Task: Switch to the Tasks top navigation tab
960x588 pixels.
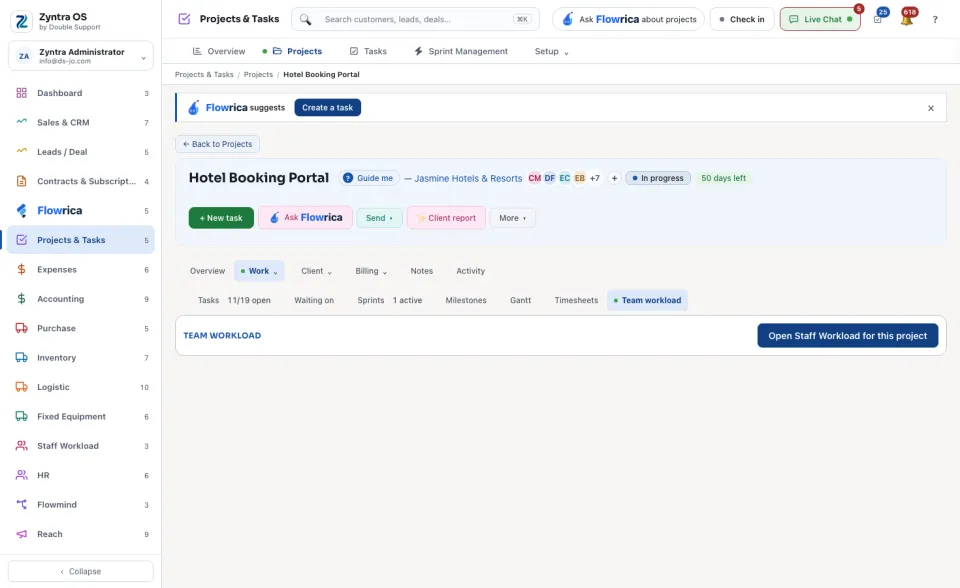Action: pos(368,51)
